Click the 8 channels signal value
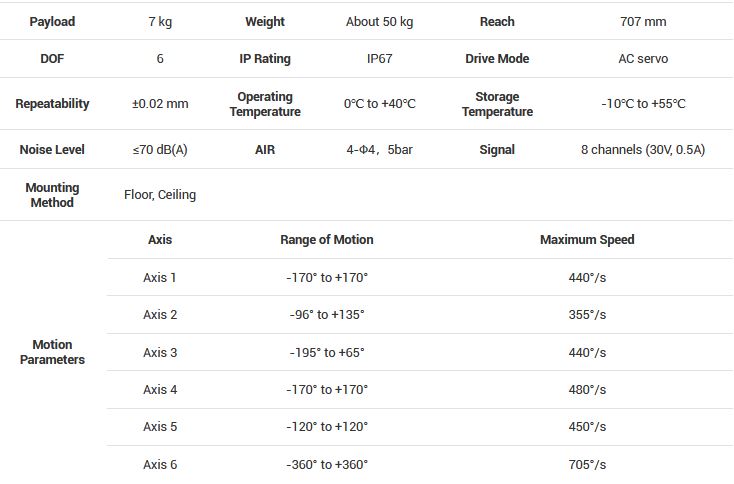The height and width of the screenshot is (484, 734). pyautogui.click(x=642, y=150)
